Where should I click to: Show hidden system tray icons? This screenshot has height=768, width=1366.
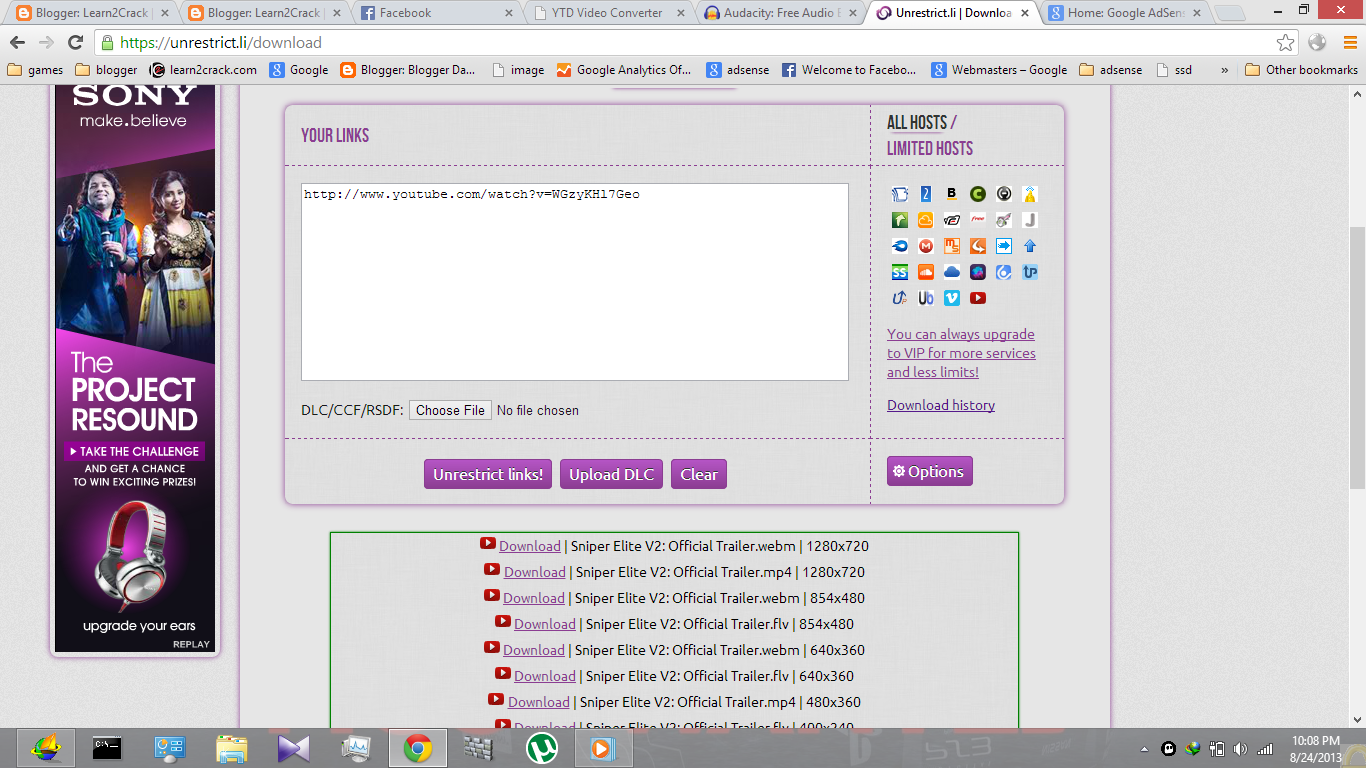point(1144,748)
